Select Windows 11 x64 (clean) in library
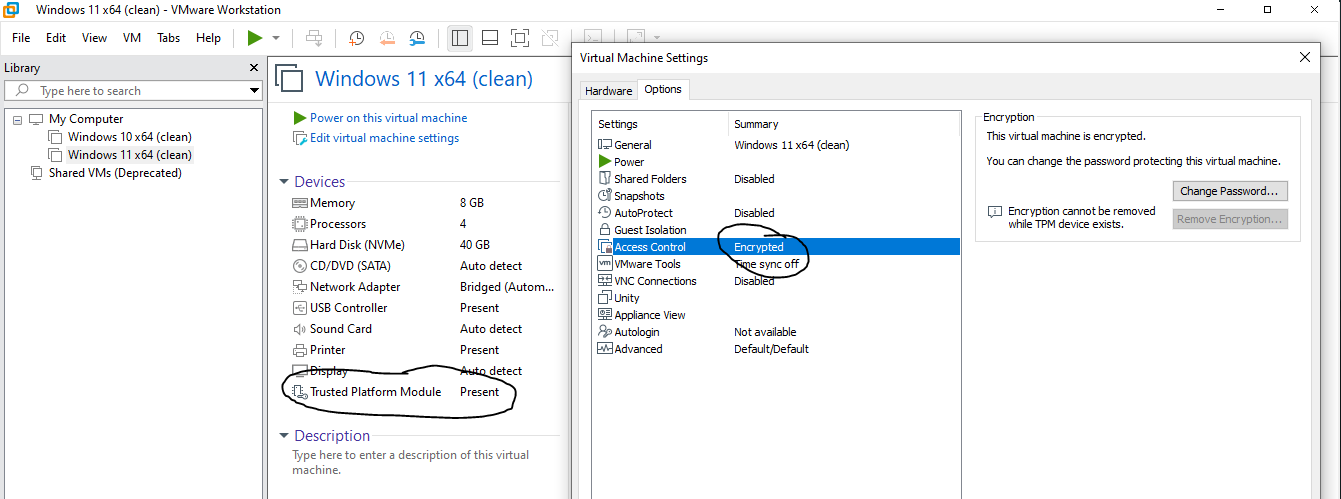Screen dimensions: 1341x499 click(129, 155)
